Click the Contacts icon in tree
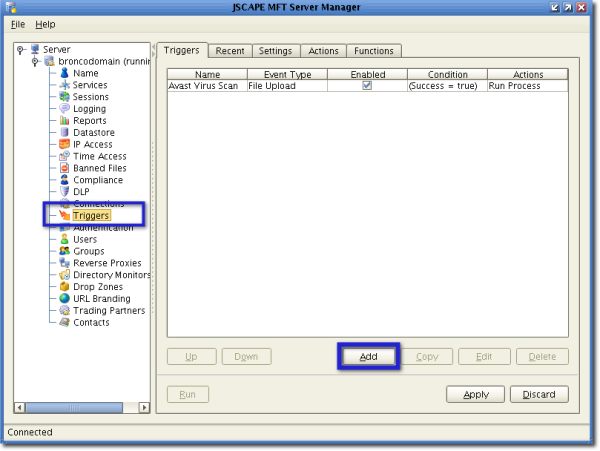This screenshot has height=451, width=600. pyautogui.click(x=64, y=322)
